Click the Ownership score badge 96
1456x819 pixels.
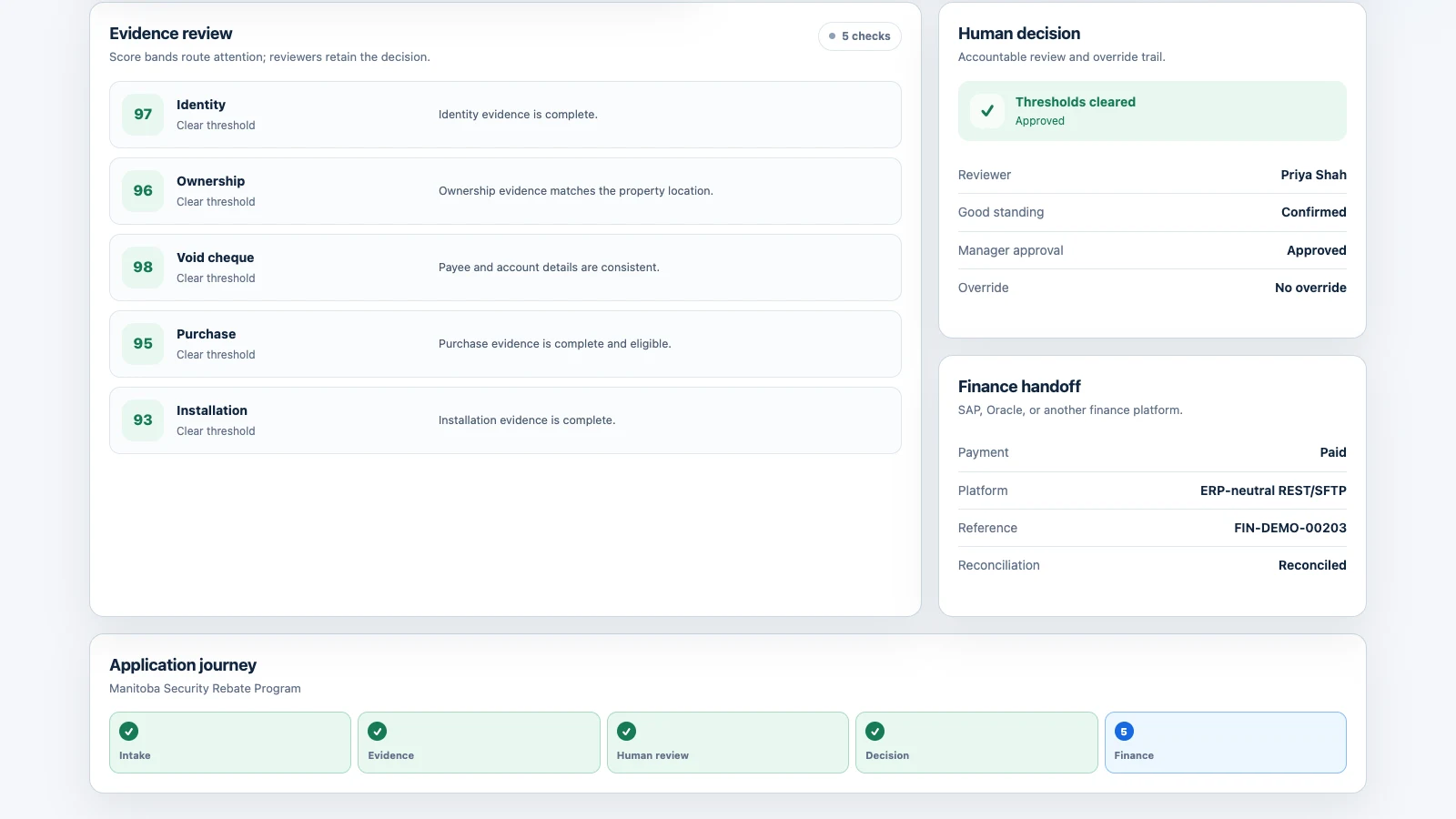coord(143,191)
